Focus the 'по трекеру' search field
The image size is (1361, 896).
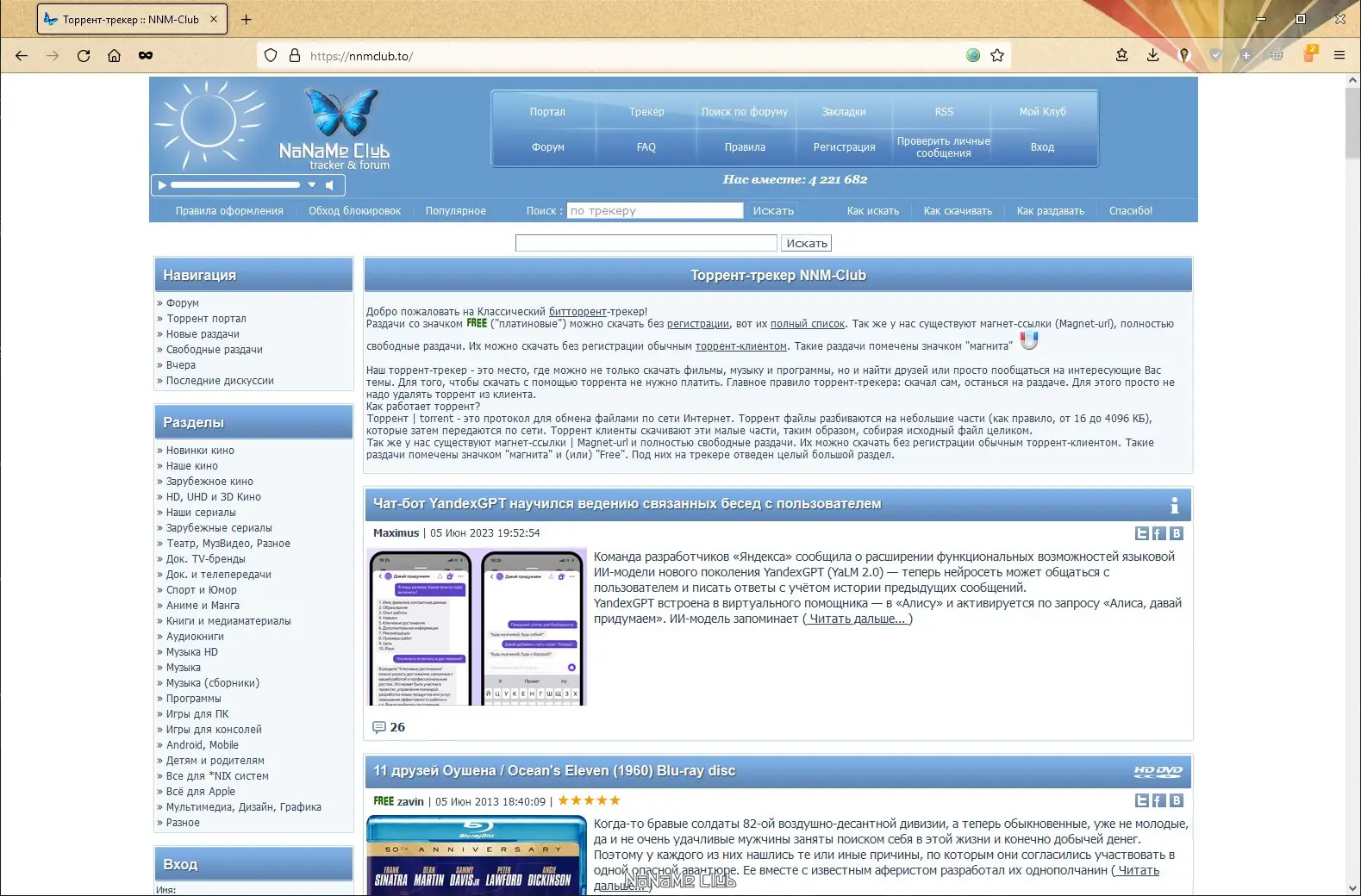[x=655, y=210]
